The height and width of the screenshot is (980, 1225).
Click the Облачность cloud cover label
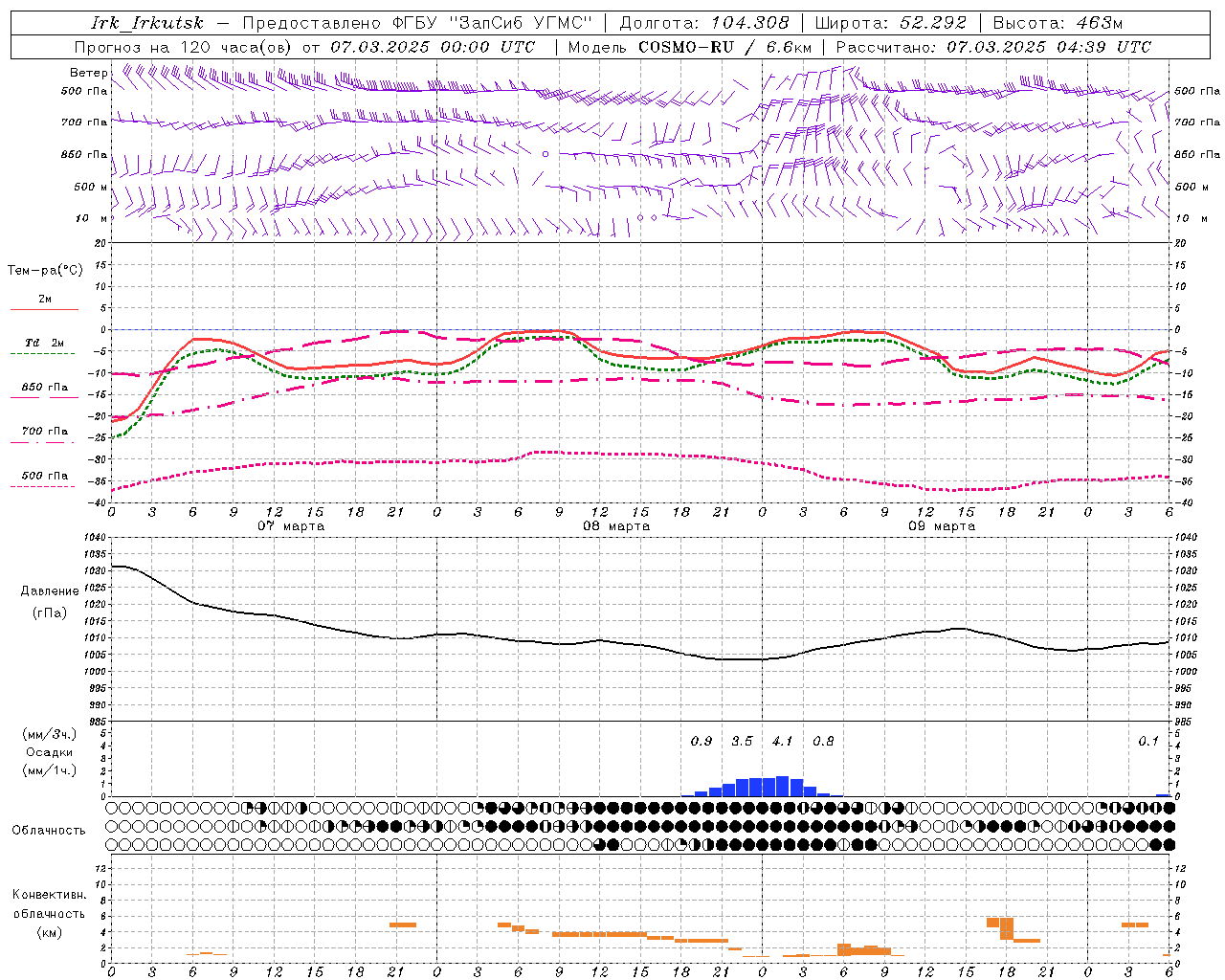pyautogui.click(x=49, y=831)
